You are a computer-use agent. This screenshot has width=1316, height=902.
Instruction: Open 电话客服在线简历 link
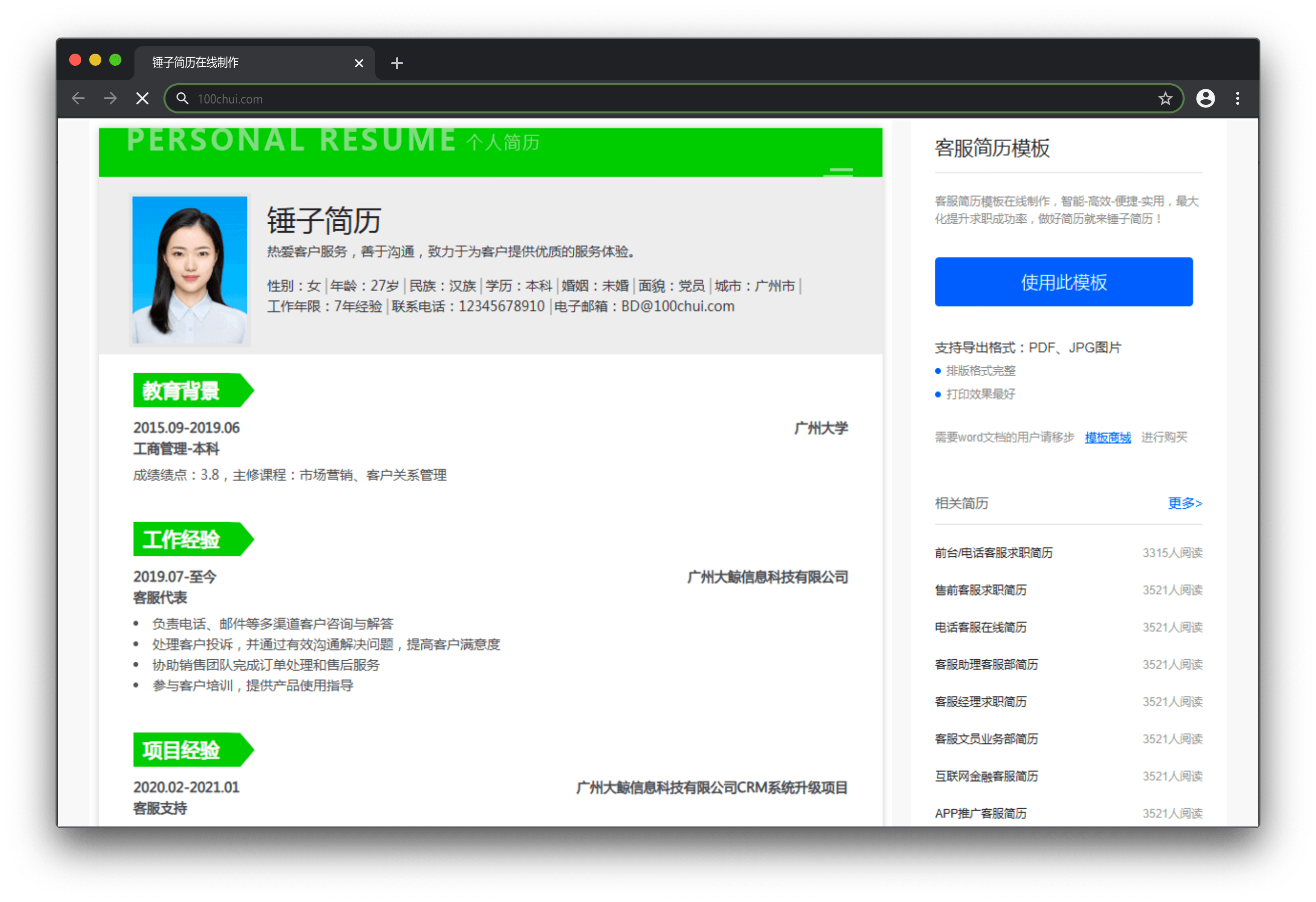[980, 627]
